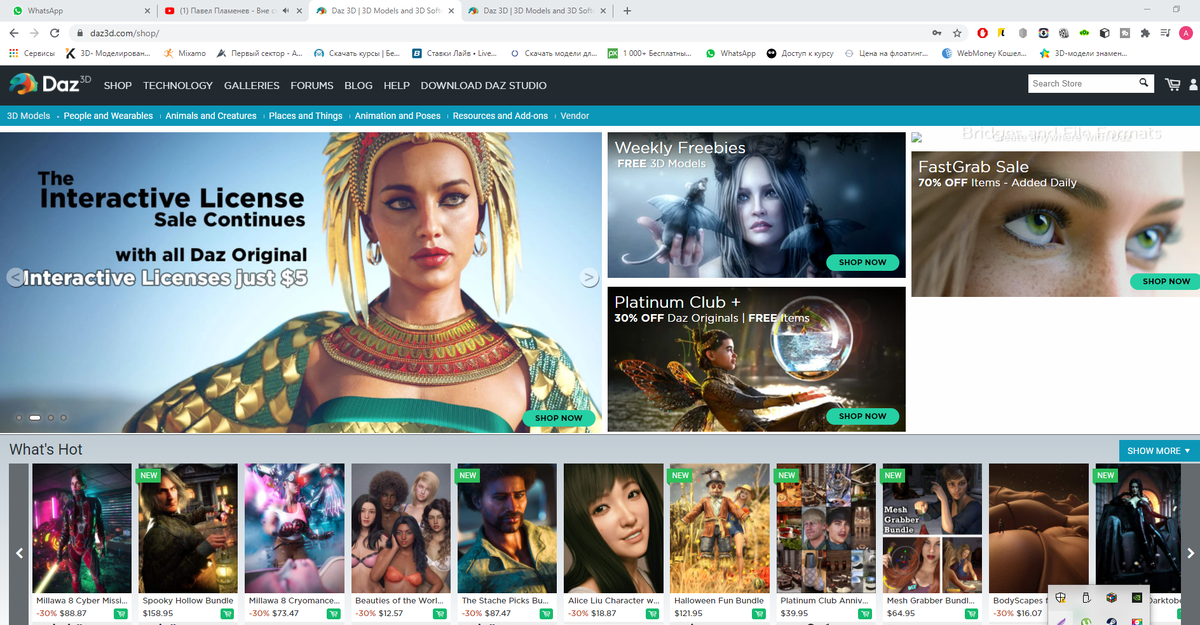The width and height of the screenshot is (1200, 625).
Task: Open the FORUMS menu item
Action: click(312, 86)
